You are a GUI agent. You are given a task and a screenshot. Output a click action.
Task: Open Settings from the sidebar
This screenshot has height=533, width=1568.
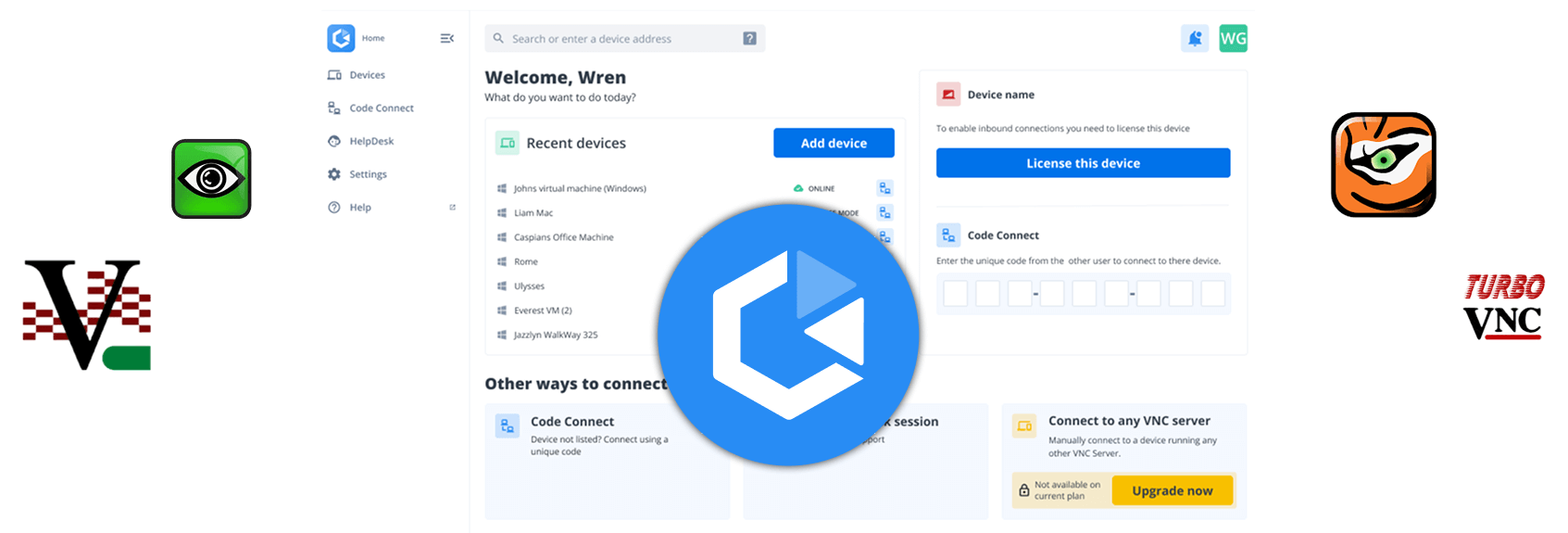tap(368, 174)
